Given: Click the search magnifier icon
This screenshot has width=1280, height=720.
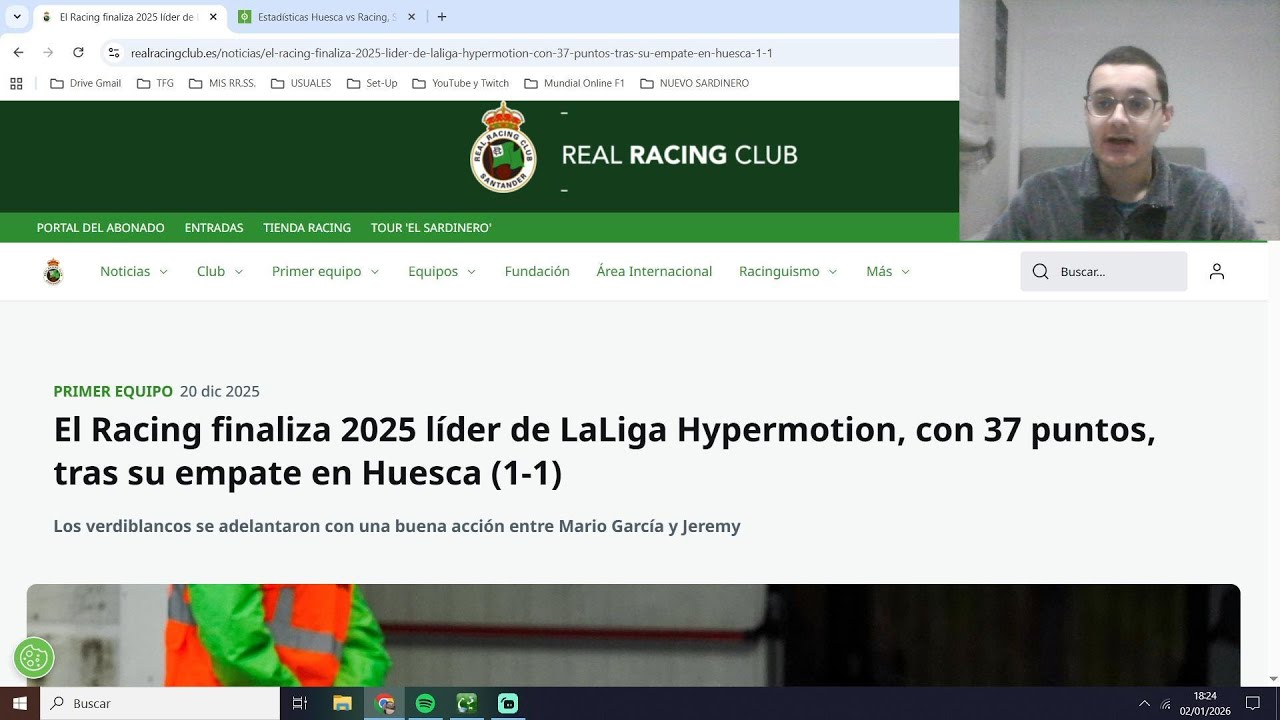Looking at the screenshot, I should (x=1040, y=272).
